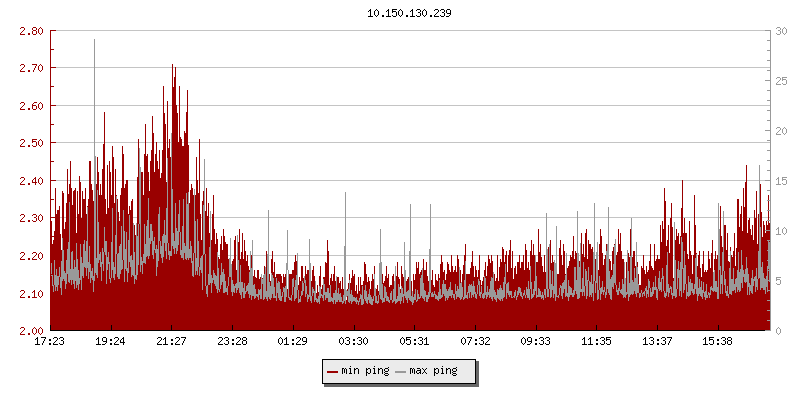Click the 30 value on right axis

(x=781, y=31)
